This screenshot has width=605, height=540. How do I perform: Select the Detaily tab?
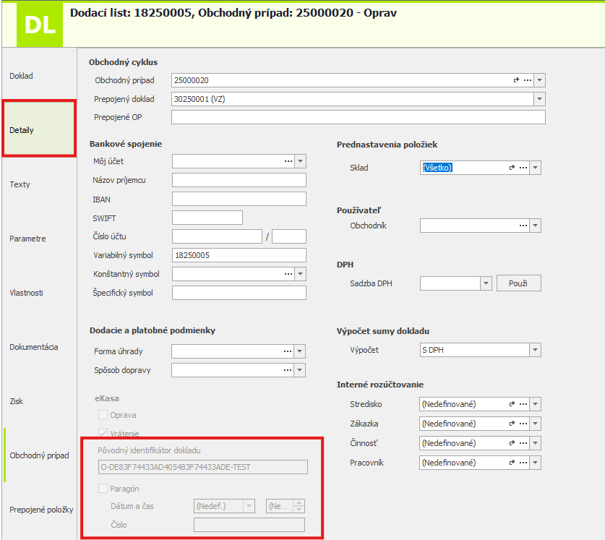[39, 129]
